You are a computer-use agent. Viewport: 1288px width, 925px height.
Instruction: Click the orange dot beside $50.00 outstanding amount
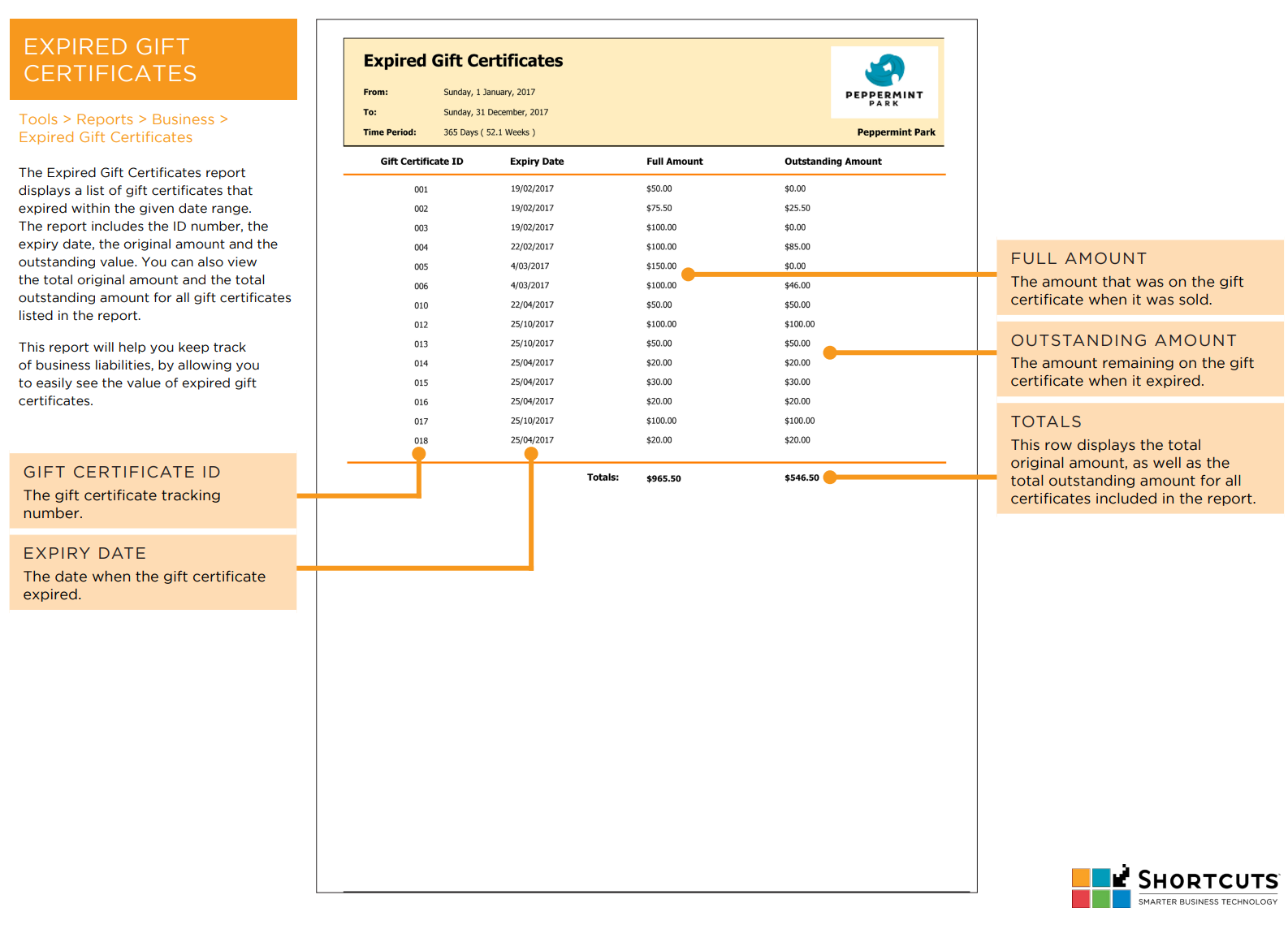click(x=829, y=352)
